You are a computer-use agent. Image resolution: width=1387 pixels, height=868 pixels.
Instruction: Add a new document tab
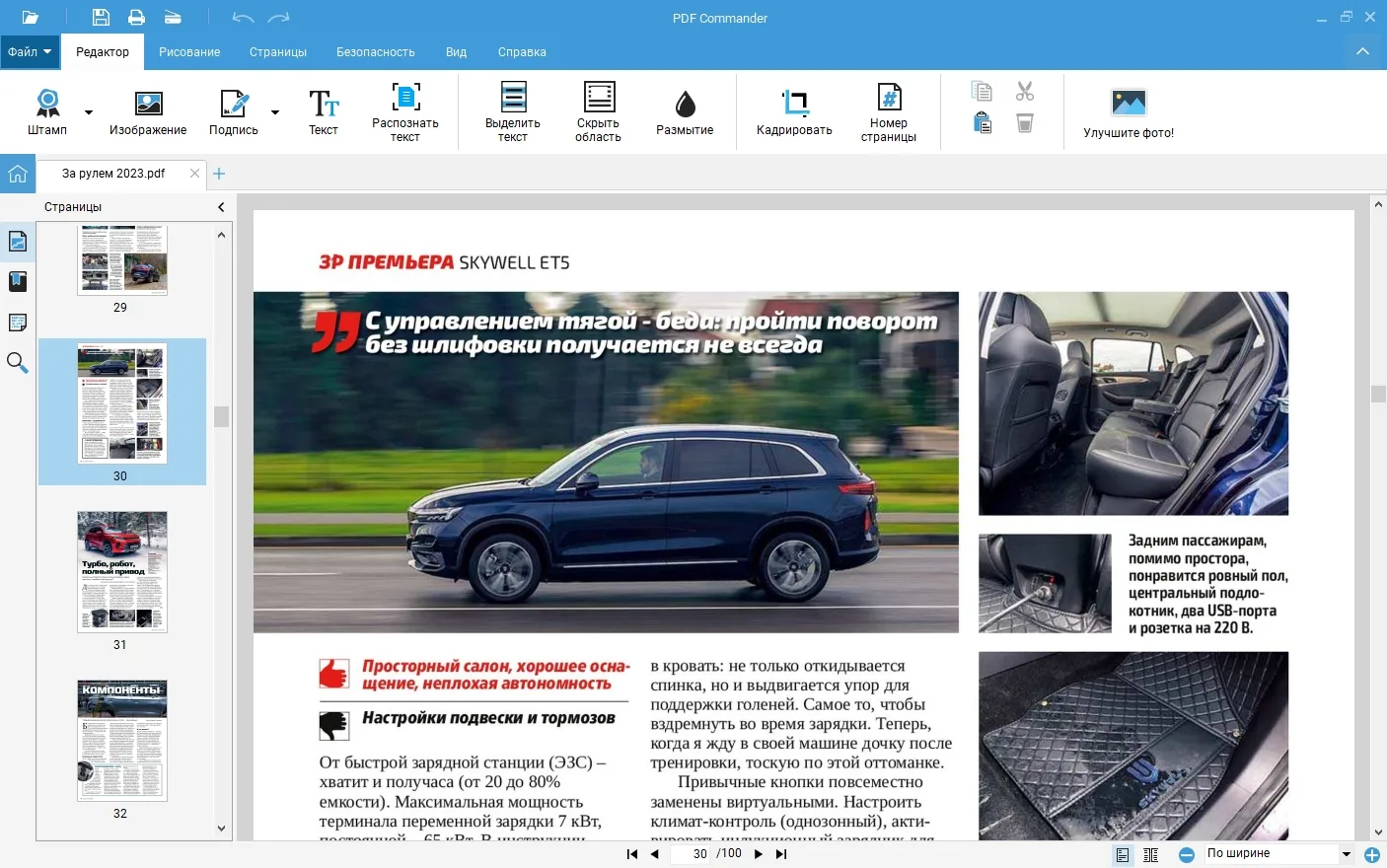tap(219, 174)
